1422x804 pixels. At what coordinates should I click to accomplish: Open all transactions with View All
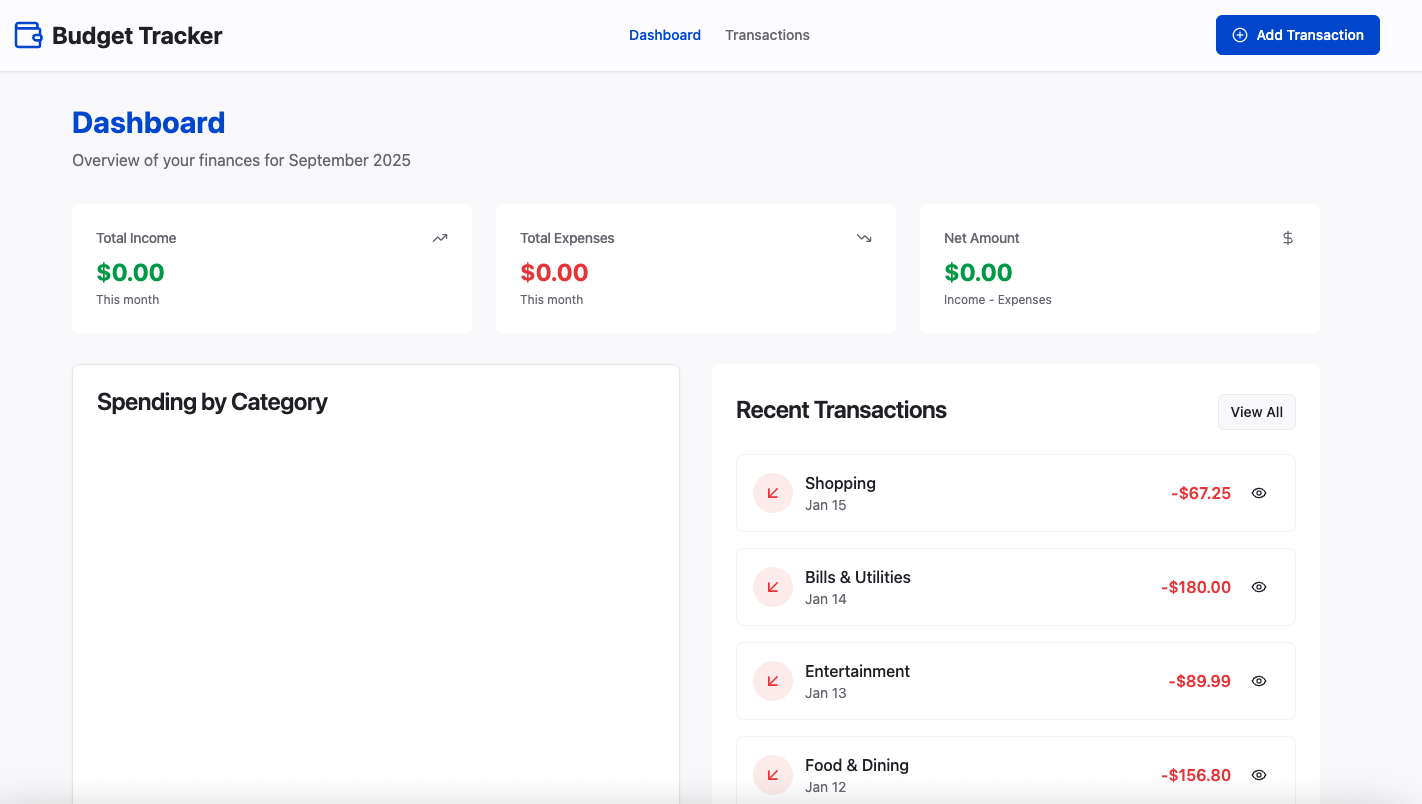click(x=1256, y=411)
